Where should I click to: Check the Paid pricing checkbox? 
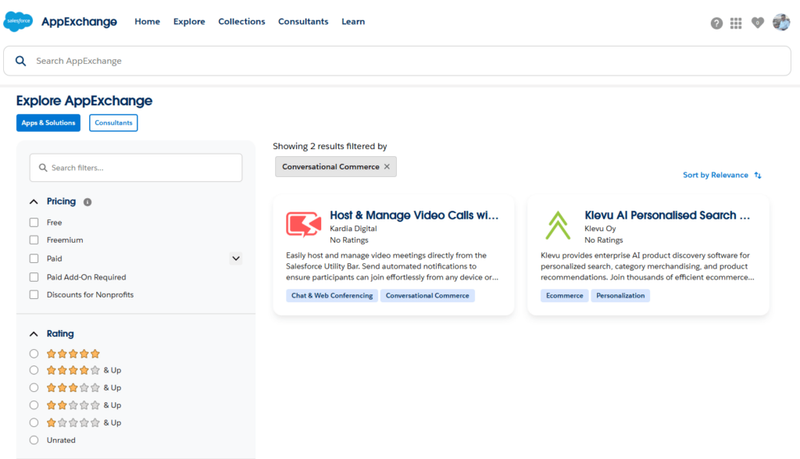pyautogui.click(x=34, y=259)
